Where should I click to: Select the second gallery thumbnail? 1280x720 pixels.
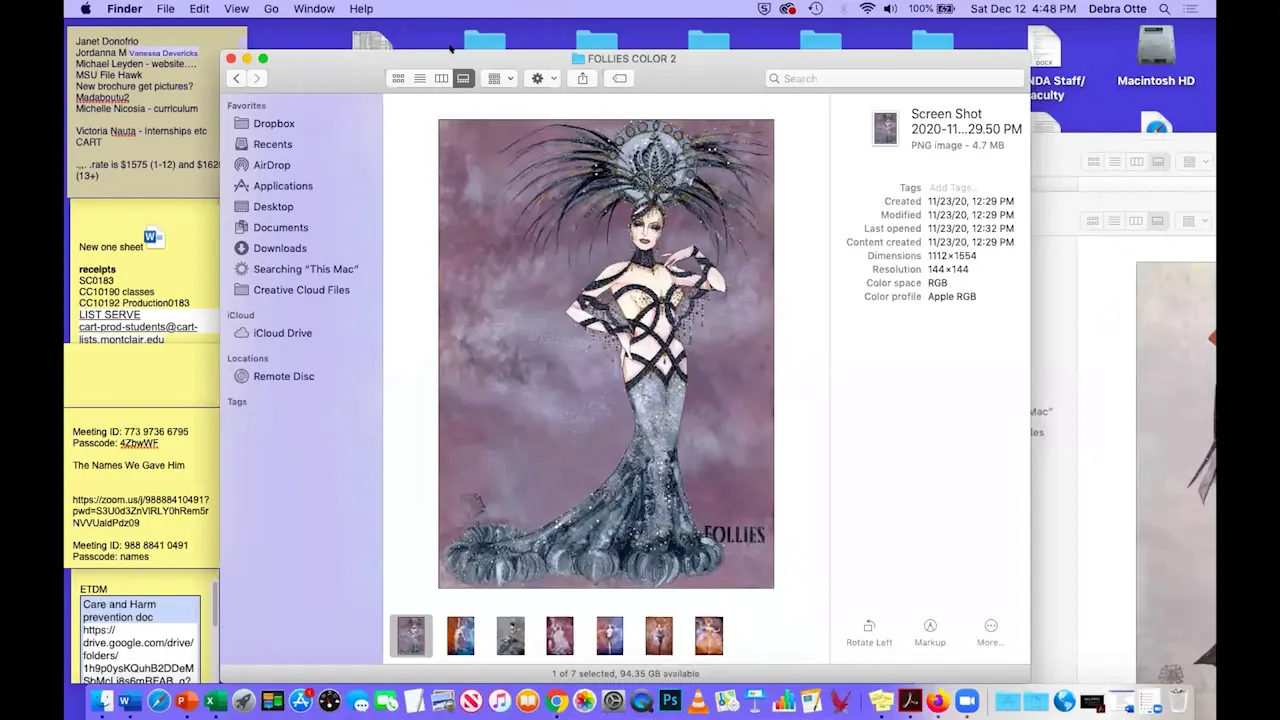click(461, 636)
